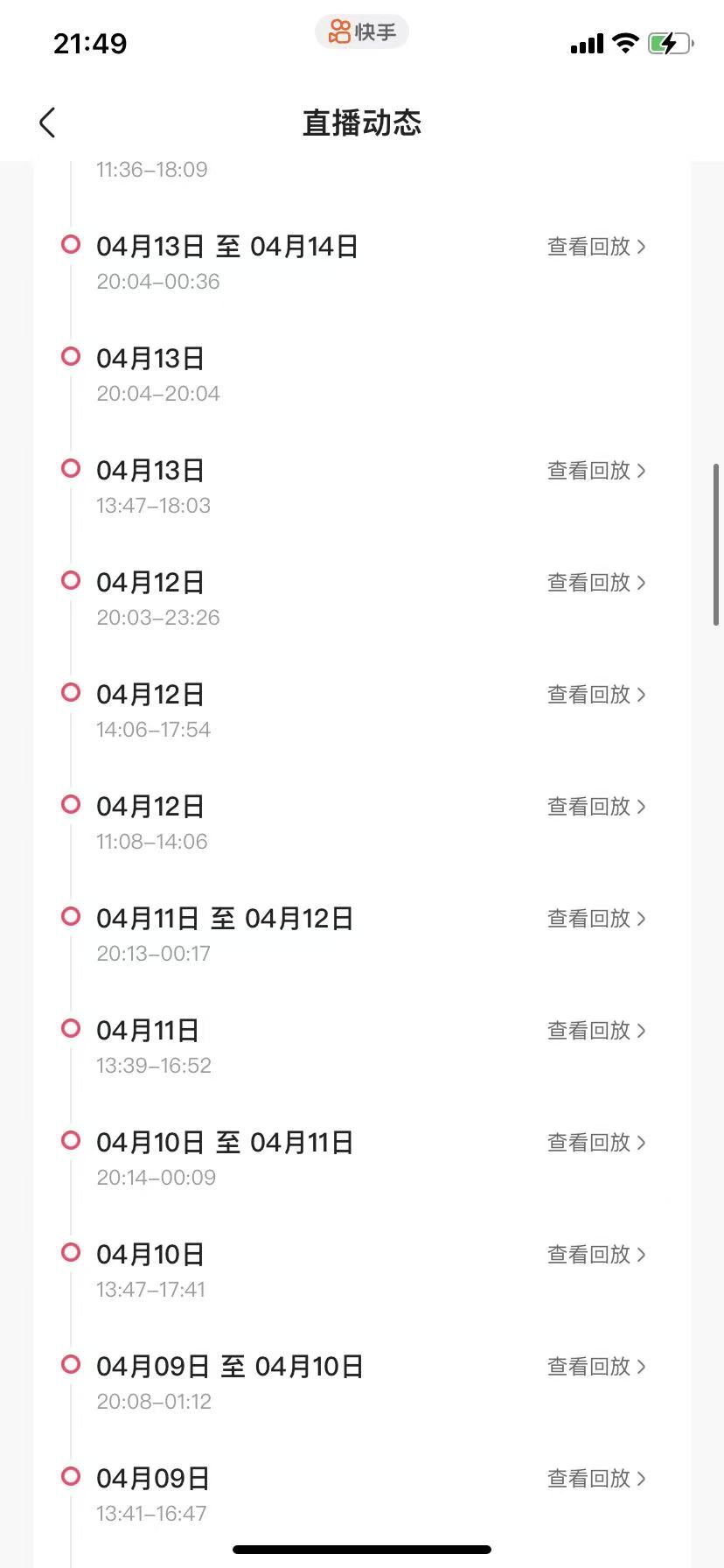Tap chevron for 04月11日 至 04月12日 replay
Viewport: 724px width, 1568px height.
point(642,919)
